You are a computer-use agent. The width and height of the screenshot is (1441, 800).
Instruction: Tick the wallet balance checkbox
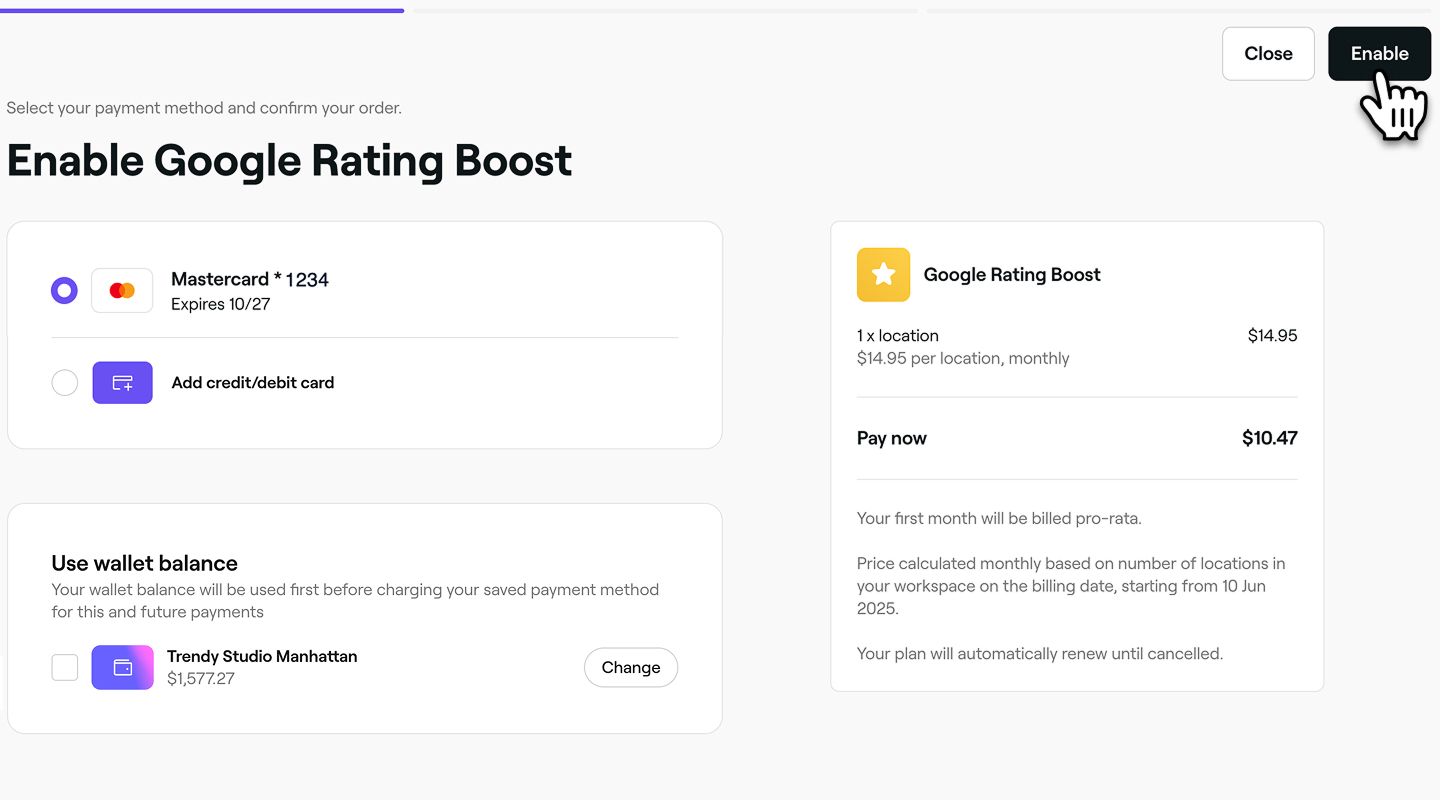(65, 667)
